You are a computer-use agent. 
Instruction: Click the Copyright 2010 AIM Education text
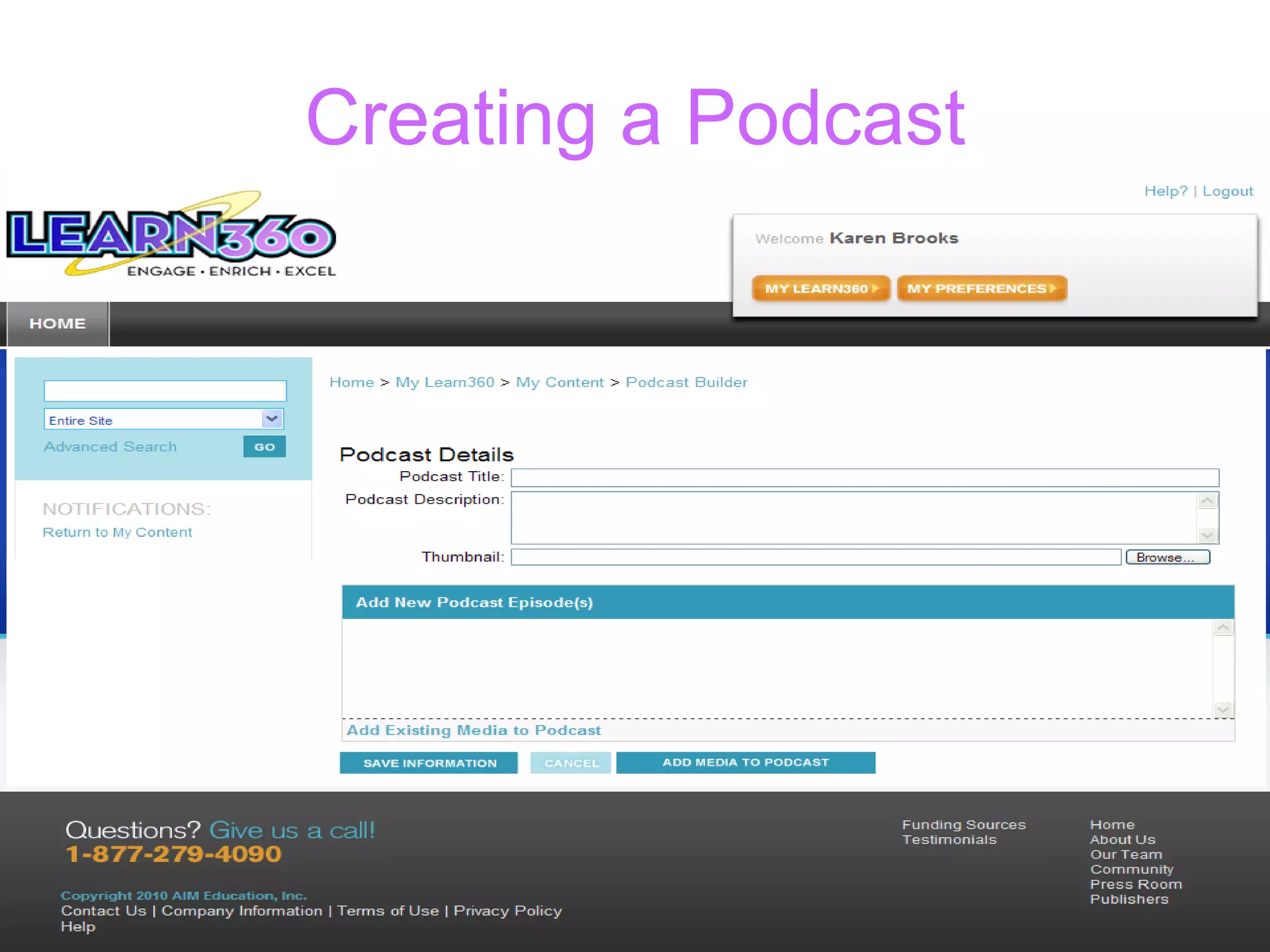click(x=184, y=895)
